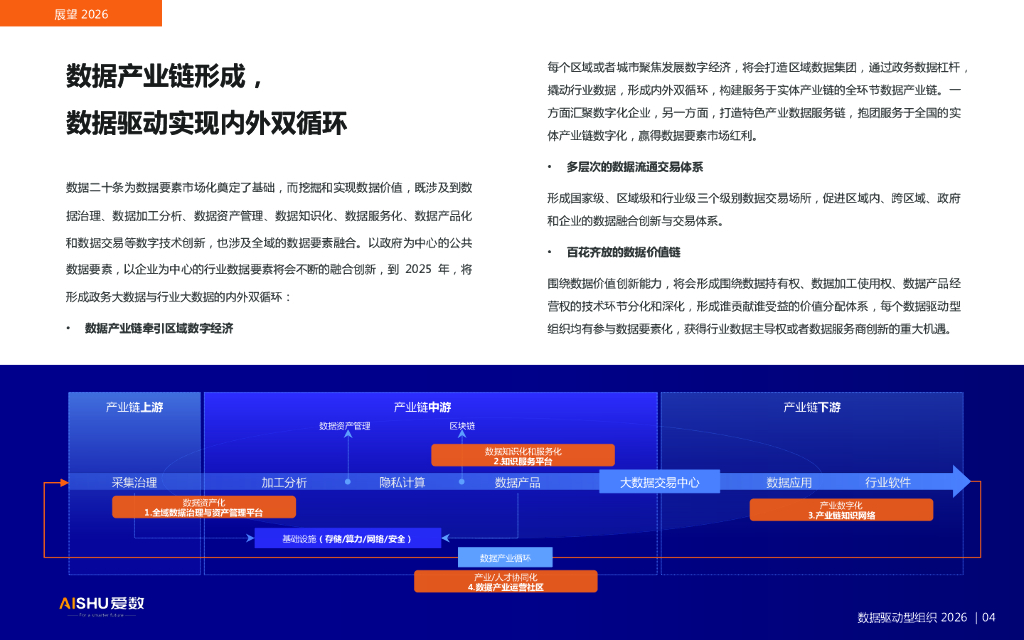Click the large arrowhead after 行业软件
This screenshot has height=640, width=1024.
(x=961, y=481)
